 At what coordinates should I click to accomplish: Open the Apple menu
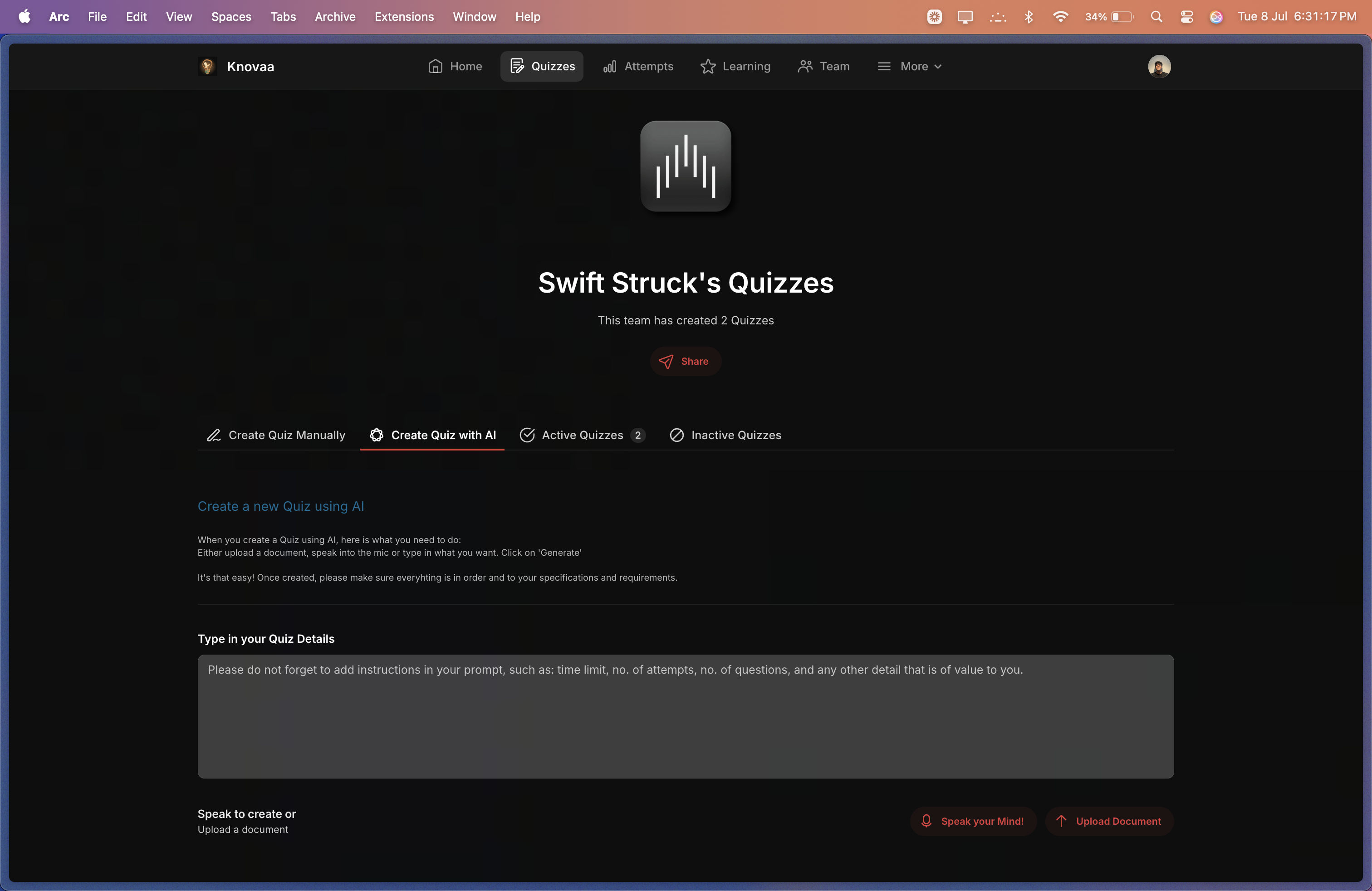coord(24,17)
